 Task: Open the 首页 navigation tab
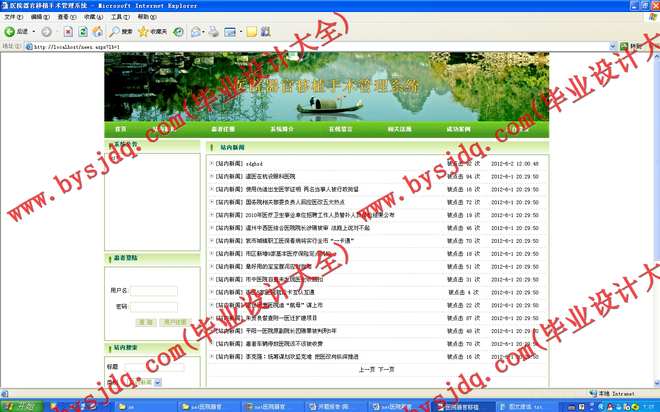pos(121,129)
